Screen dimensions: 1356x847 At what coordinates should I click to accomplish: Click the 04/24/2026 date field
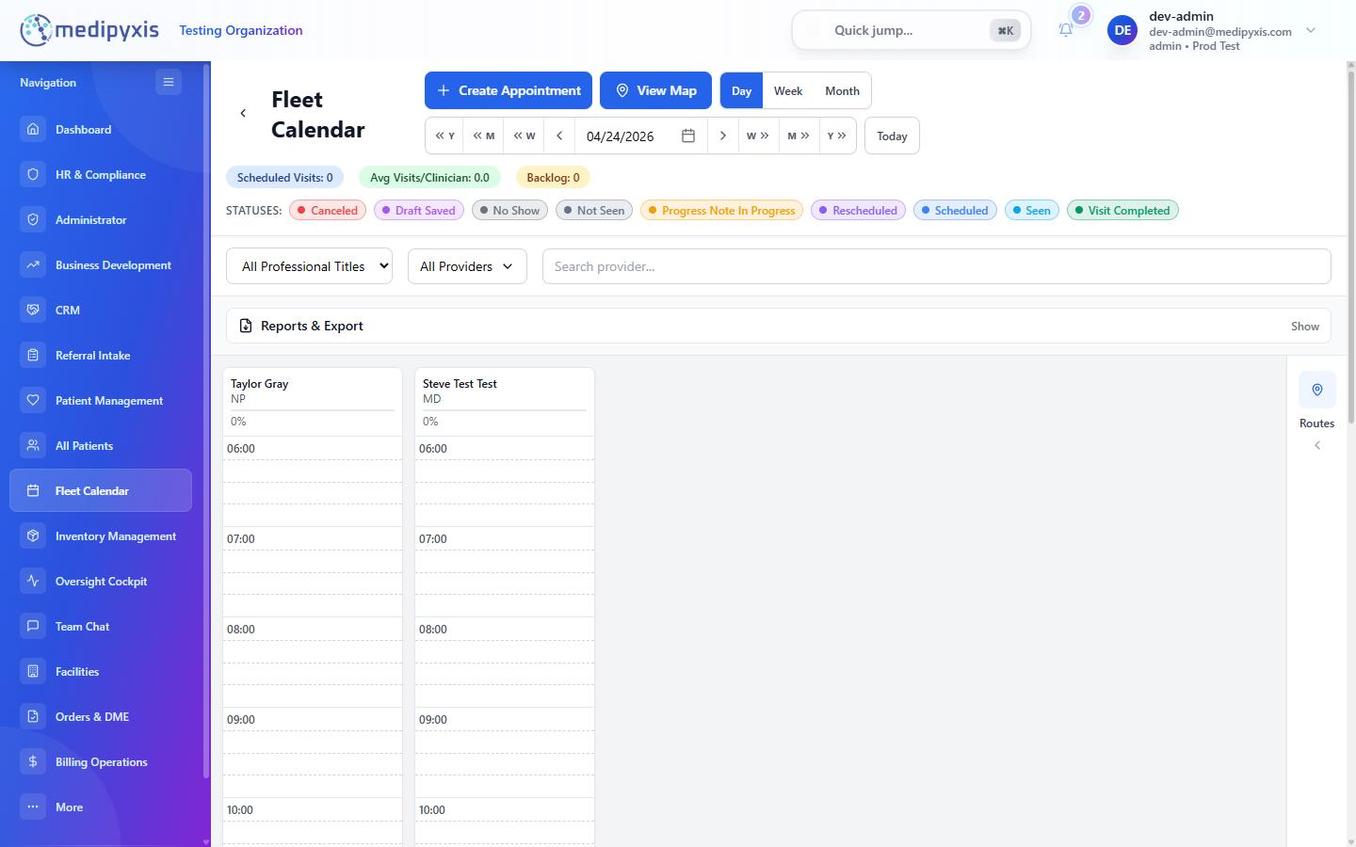(x=641, y=136)
